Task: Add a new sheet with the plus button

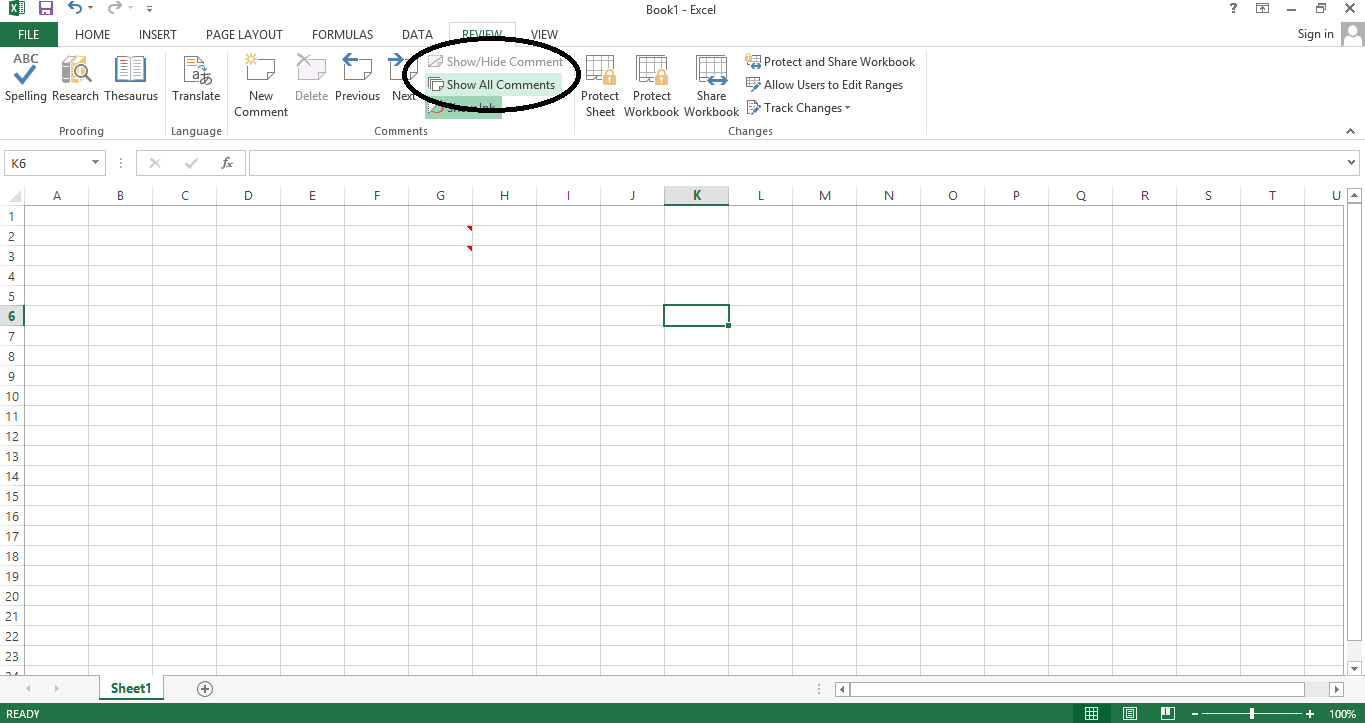Action: point(204,688)
